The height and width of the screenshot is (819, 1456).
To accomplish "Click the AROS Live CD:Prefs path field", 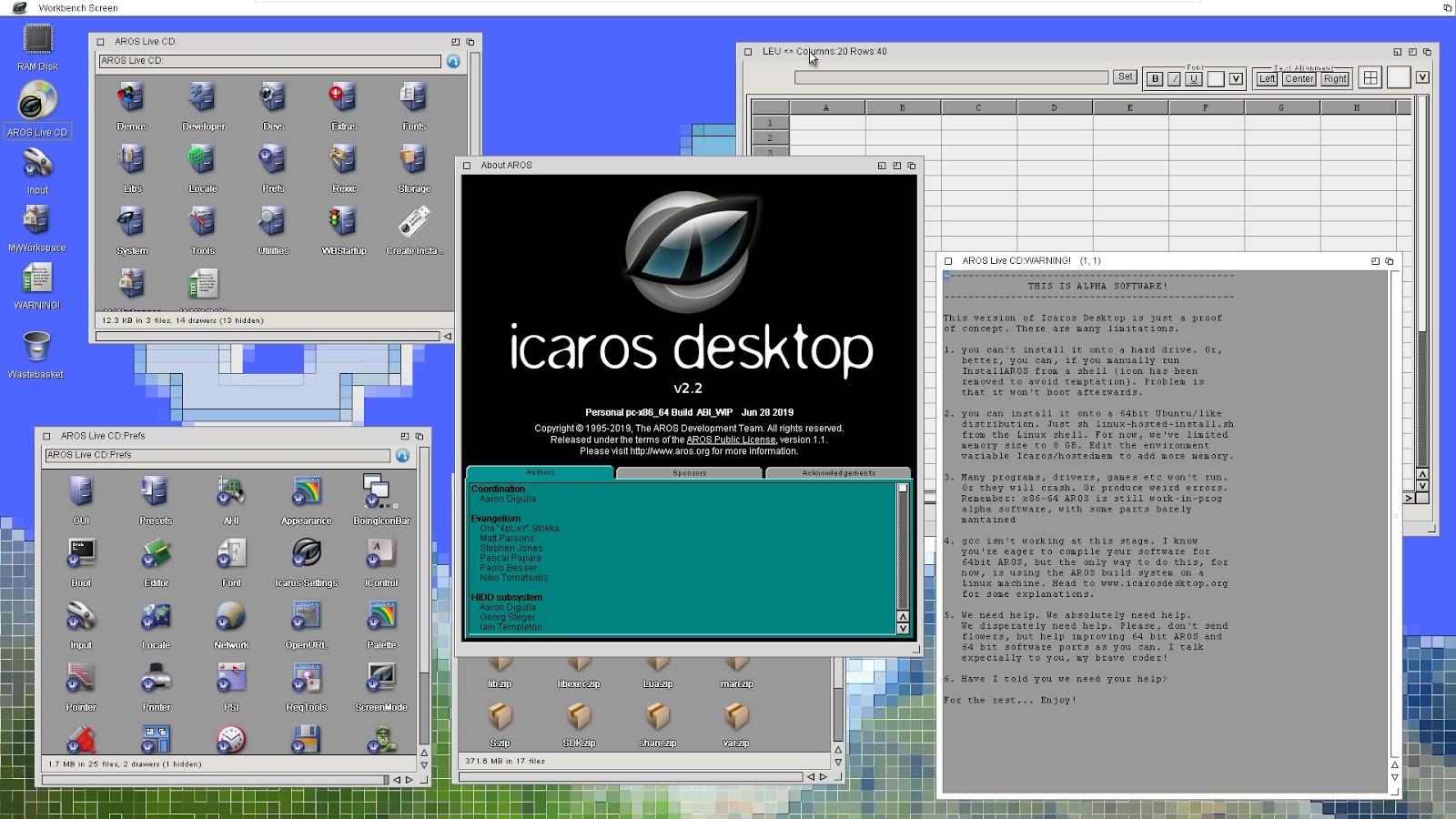I will pos(217,455).
